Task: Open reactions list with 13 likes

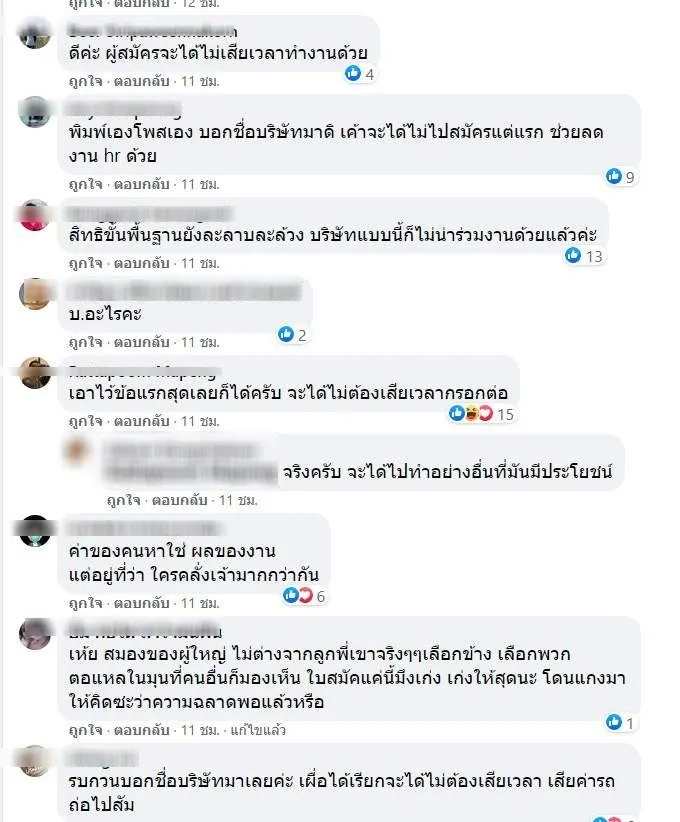Action: [584, 256]
